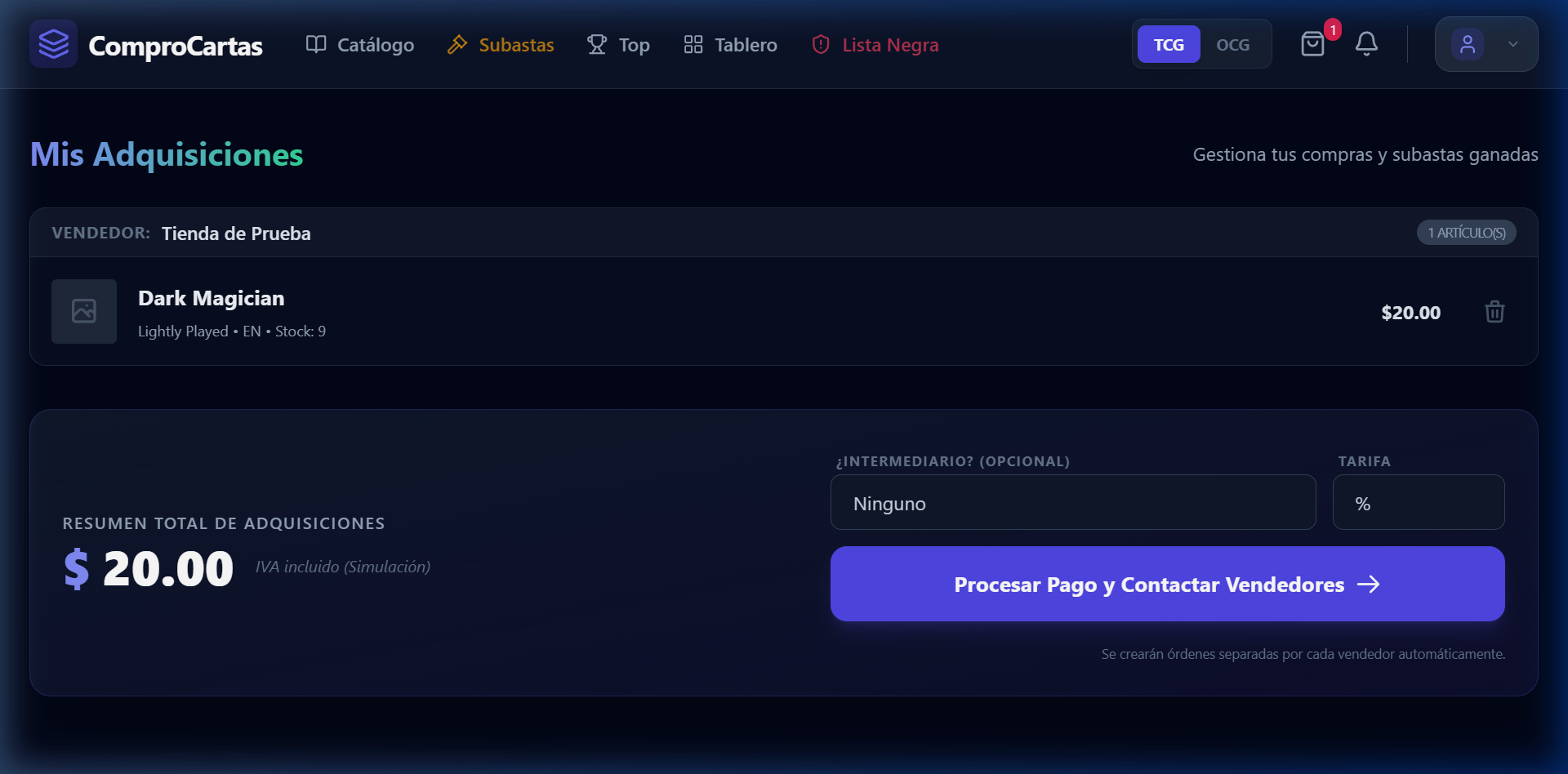Go to Lista Negra page
The width and height of the screenshot is (1568, 774).
pyautogui.click(x=875, y=45)
